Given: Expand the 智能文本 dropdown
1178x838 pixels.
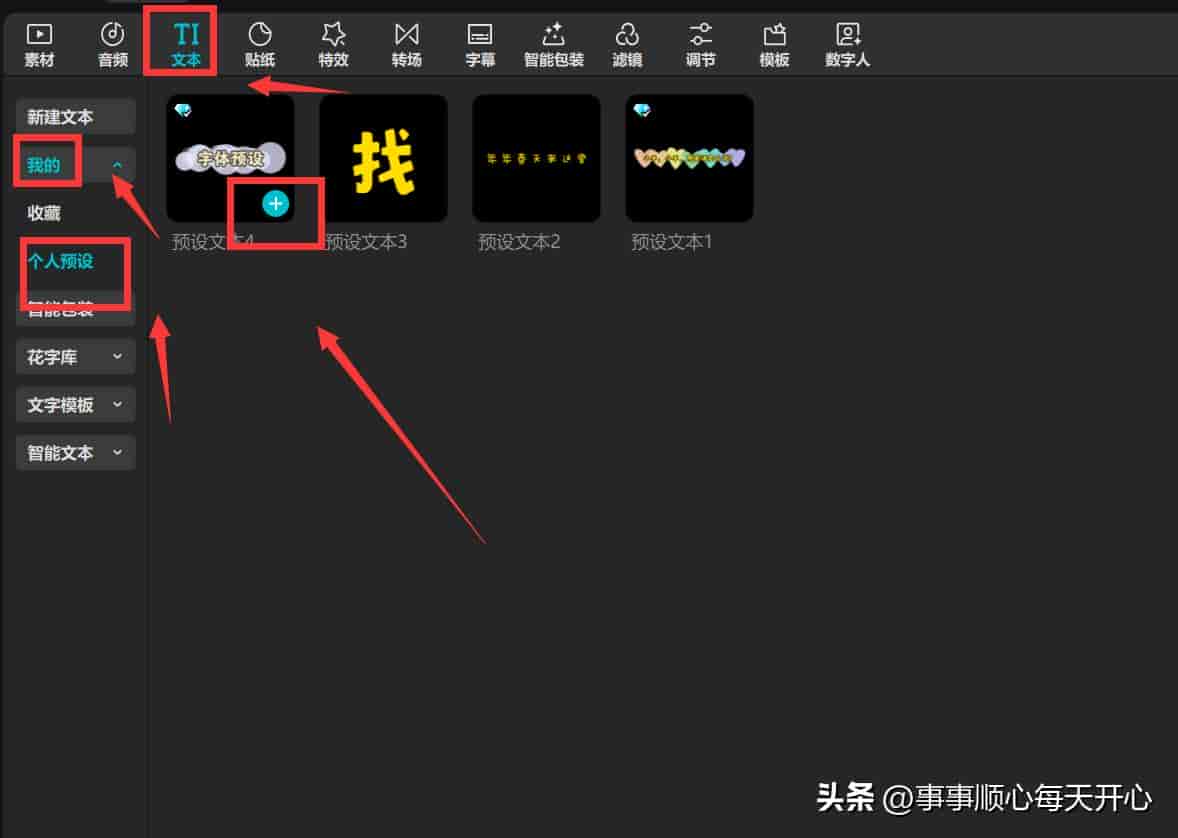Looking at the screenshot, I should tap(75, 452).
